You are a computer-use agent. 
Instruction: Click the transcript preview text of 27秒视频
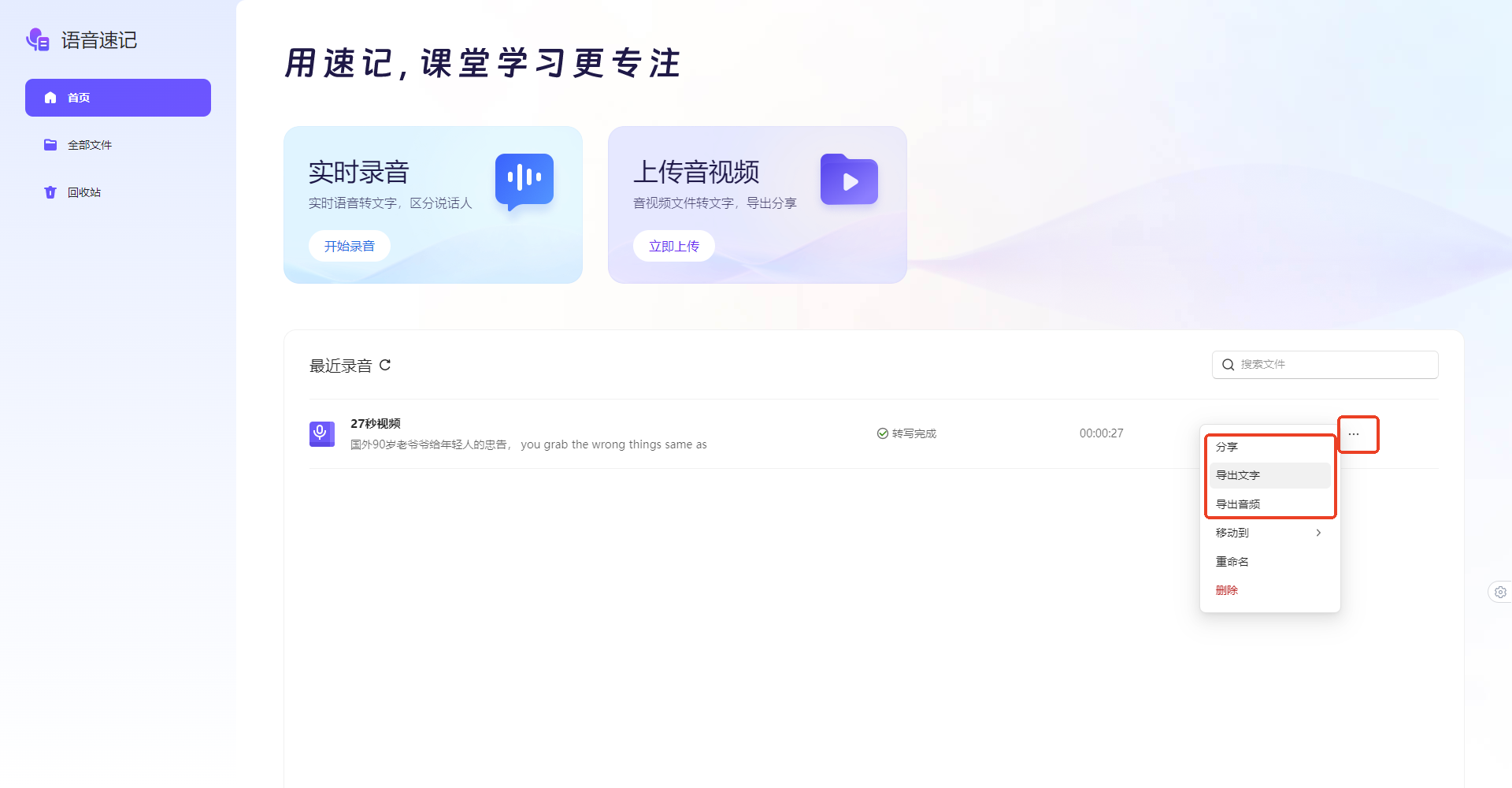528,444
